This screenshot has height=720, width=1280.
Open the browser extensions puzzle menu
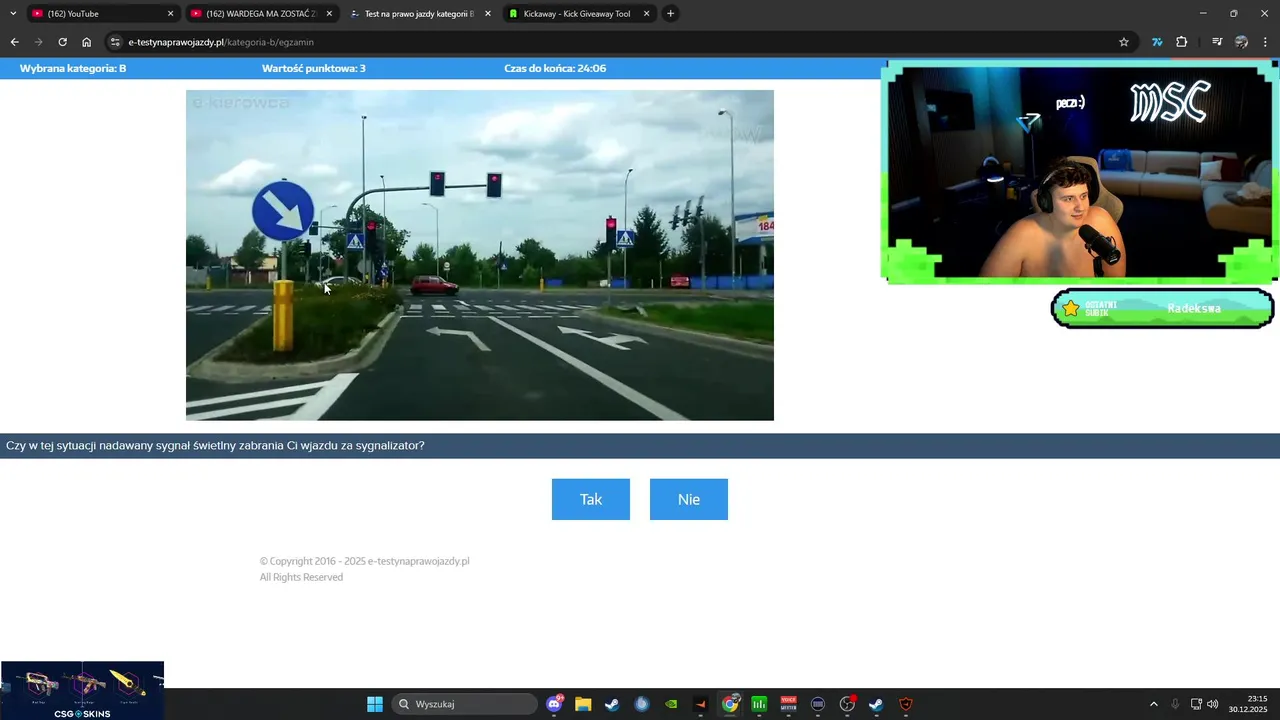[x=1181, y=42]
